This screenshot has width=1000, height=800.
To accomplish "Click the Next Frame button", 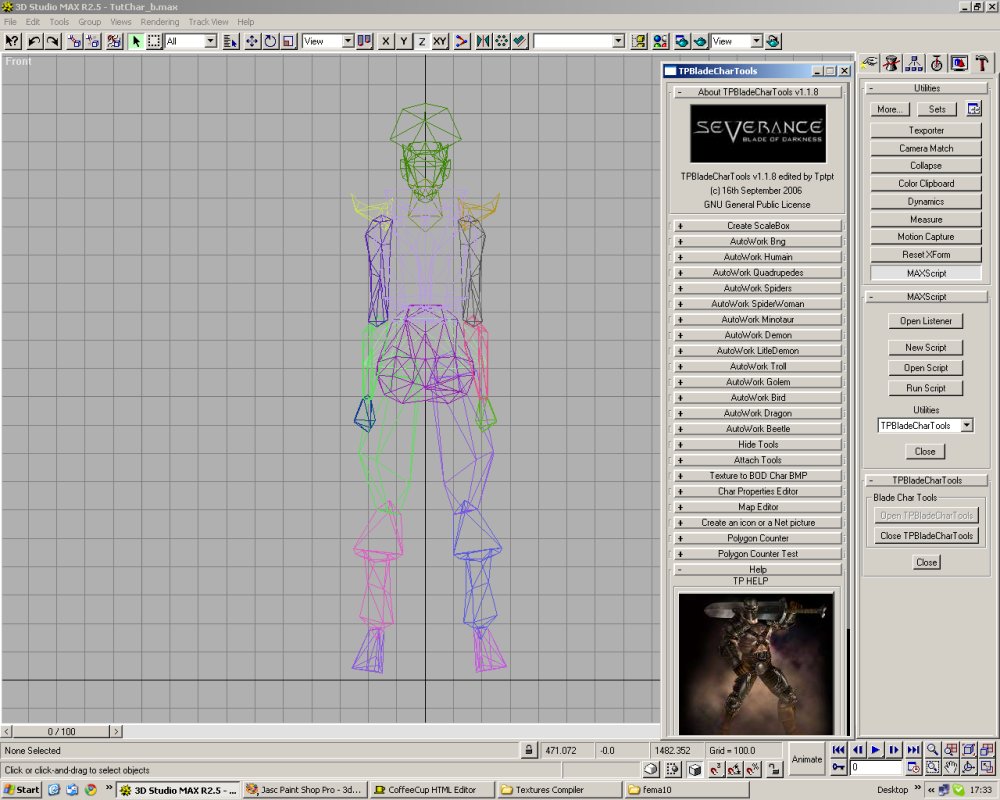I will [895, 750].
